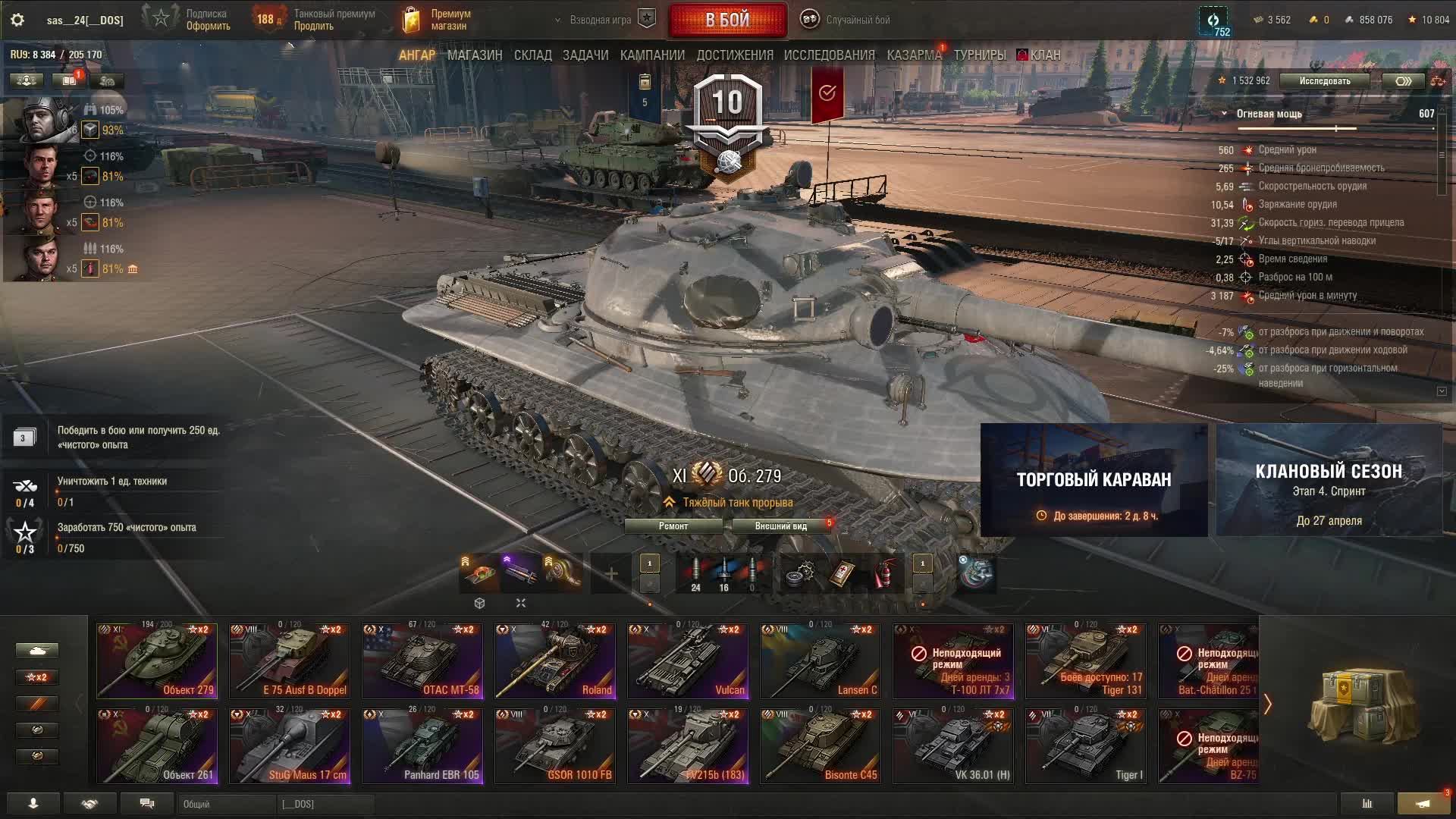Open the ИССЛЕДОВАНИЯ tab

pos(829,55)
